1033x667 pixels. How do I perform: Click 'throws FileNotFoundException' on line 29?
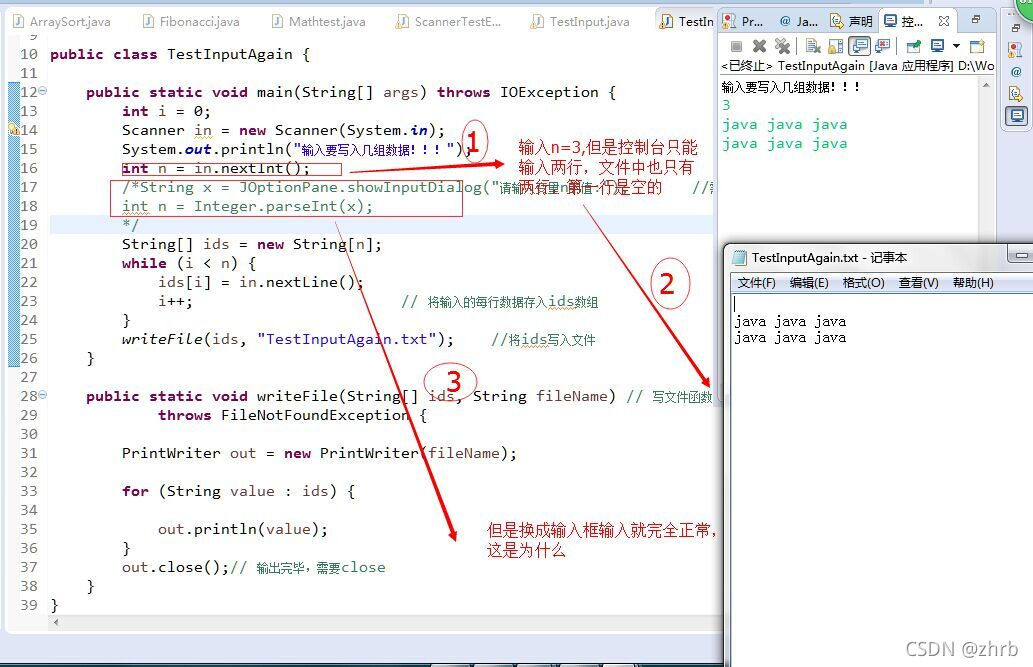click(x=283, y=415)
